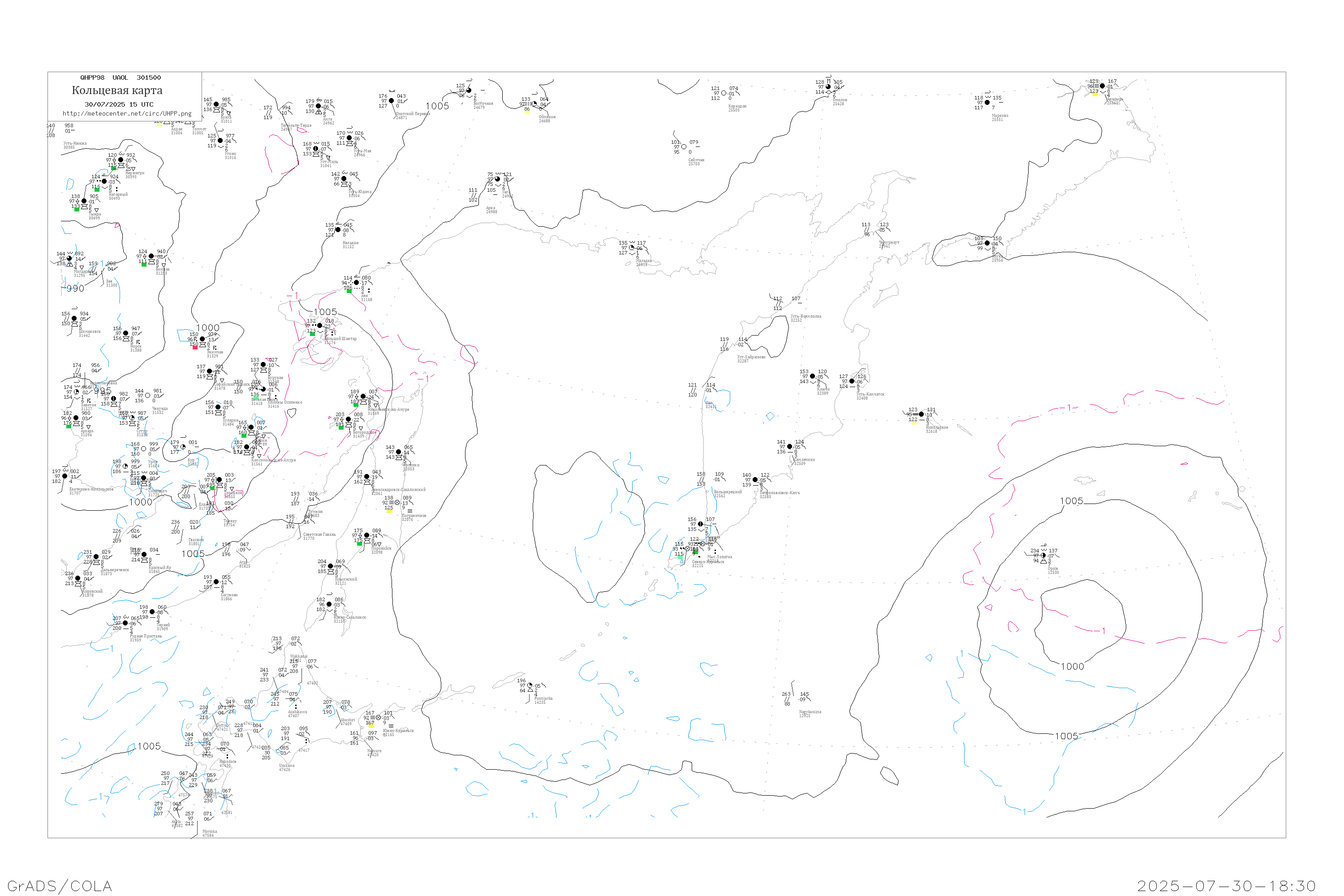Click the Тында station filled circle
This screenshot has height=896, width=1344.
pyautogui.click(x=84, y=201)
